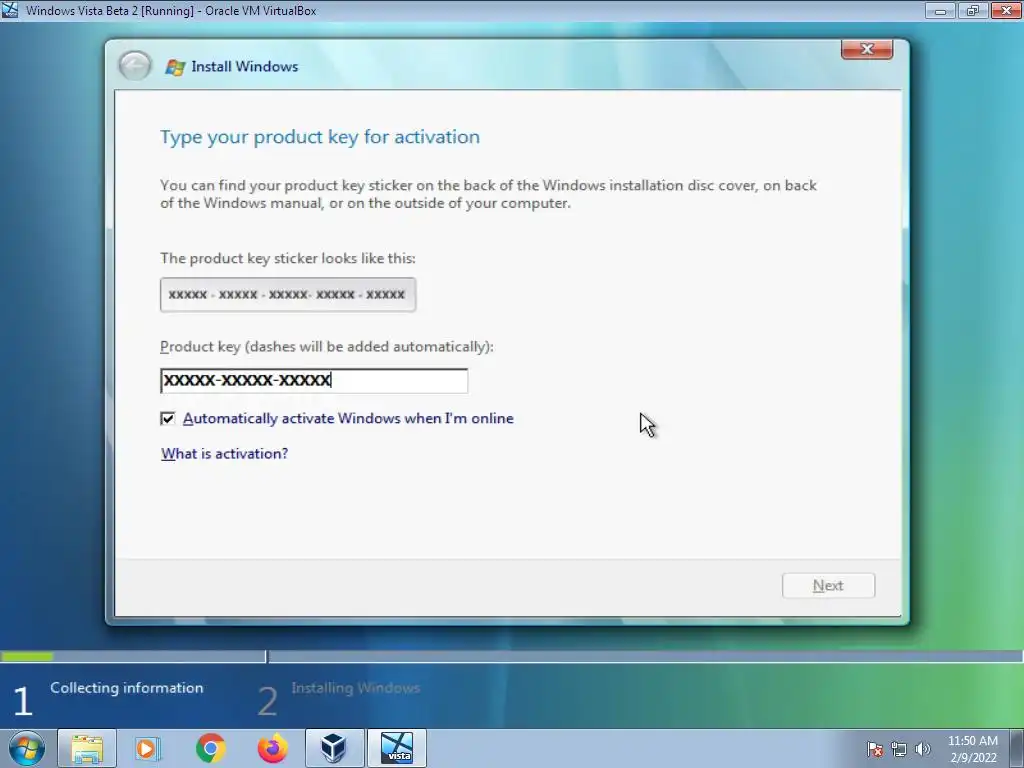Click the taskbar clock showing 11:50 AM
This screenshot has width=1024, height=768.
972,749
